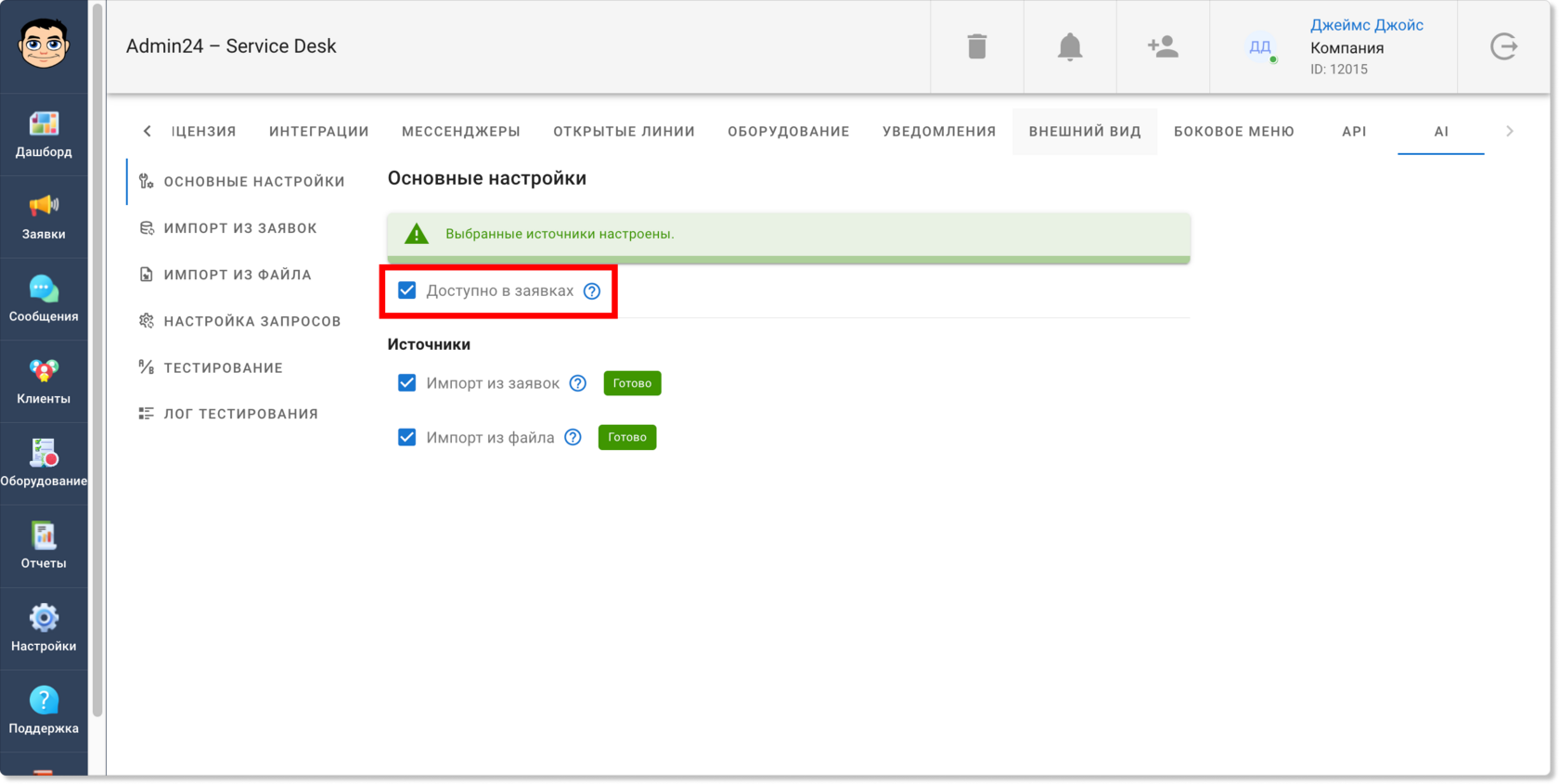Uncheck the Импорт из заявок source checkbox
The width and height of the screenshot is (1559, 784).
click(406, 382)
